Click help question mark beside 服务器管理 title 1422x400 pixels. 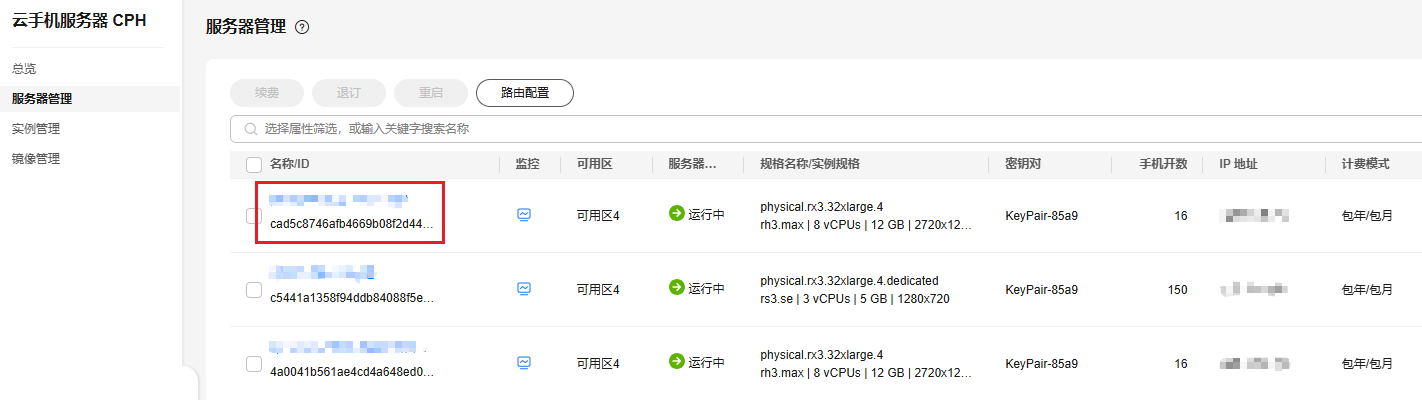coord(302,28)
